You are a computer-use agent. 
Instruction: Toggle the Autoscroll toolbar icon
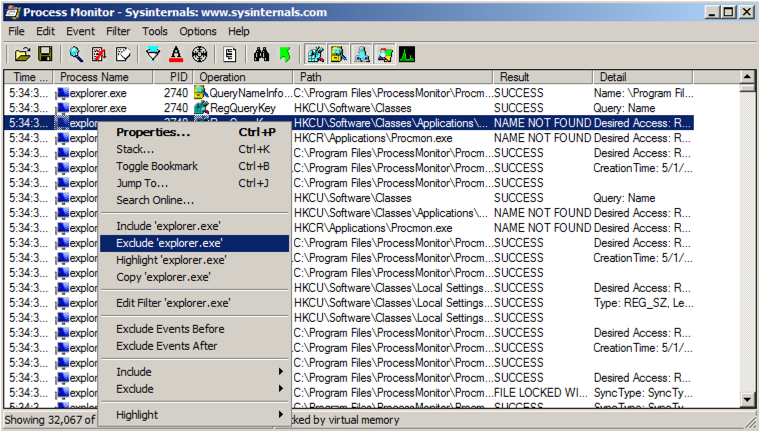point(99,54)
